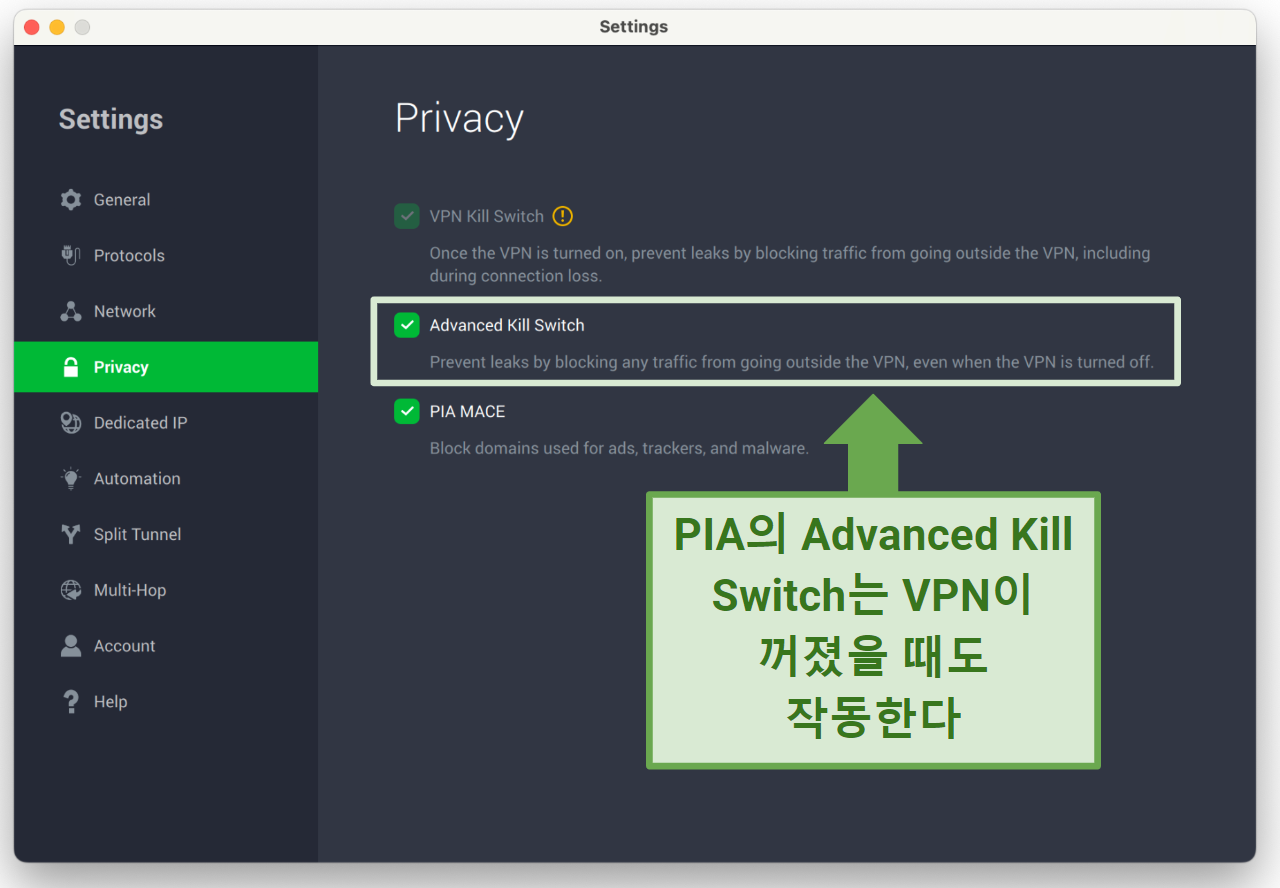Click the Network nodes icon

(x=71, y=312)
